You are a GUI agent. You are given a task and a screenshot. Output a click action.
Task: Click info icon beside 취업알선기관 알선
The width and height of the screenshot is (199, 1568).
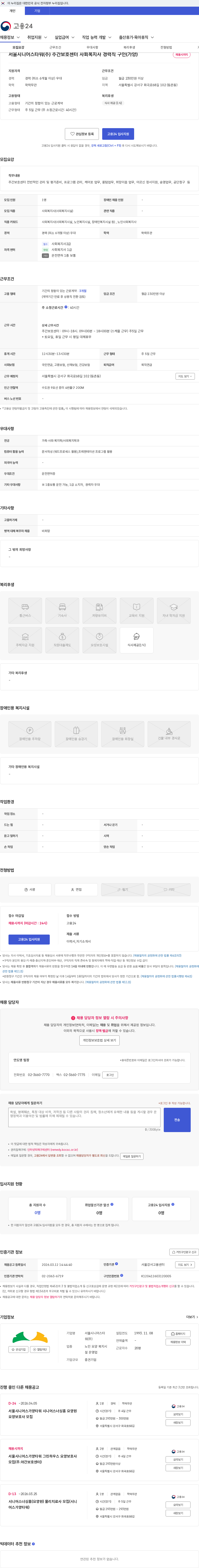pyautogui.click(x=112, y=1204)
